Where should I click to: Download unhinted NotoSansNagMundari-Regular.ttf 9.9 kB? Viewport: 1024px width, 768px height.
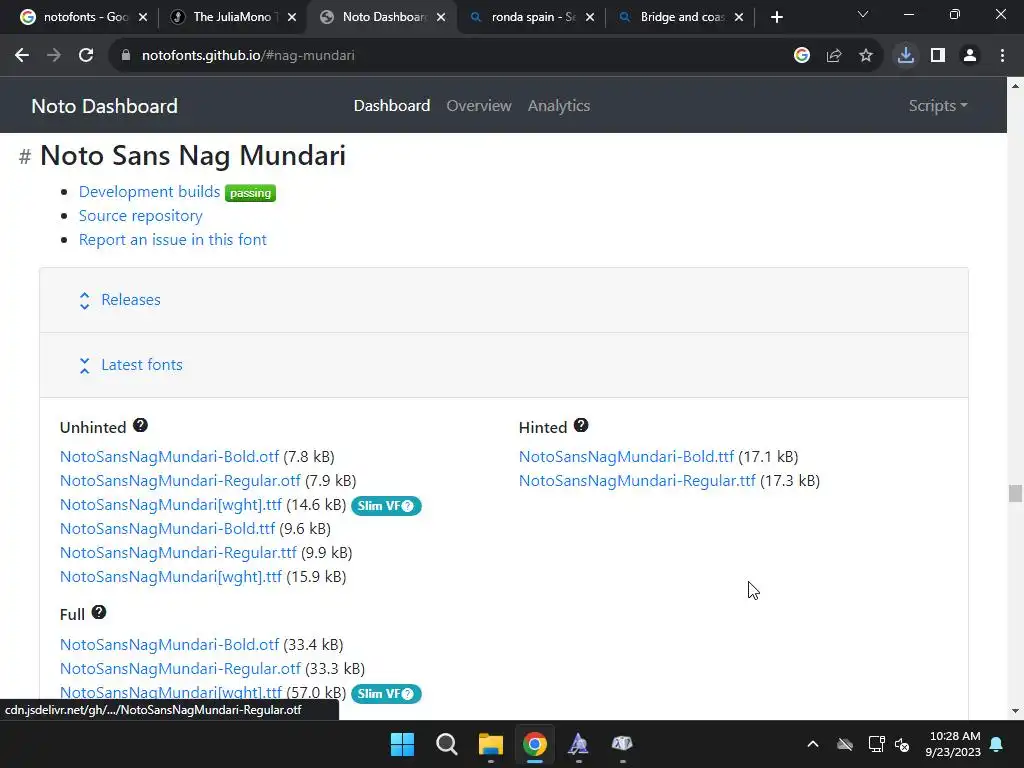click(178, 552)
